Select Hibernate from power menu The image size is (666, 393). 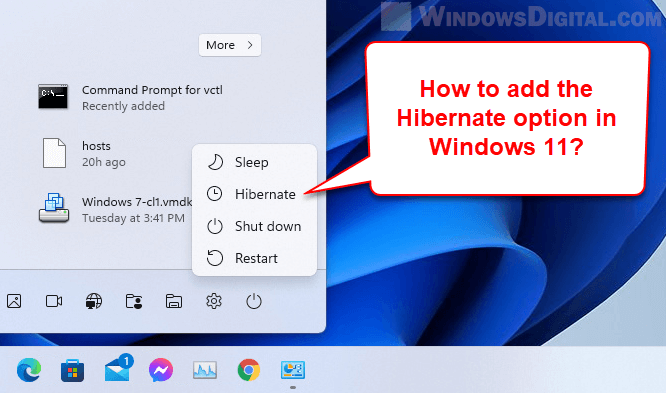point(254,194)
